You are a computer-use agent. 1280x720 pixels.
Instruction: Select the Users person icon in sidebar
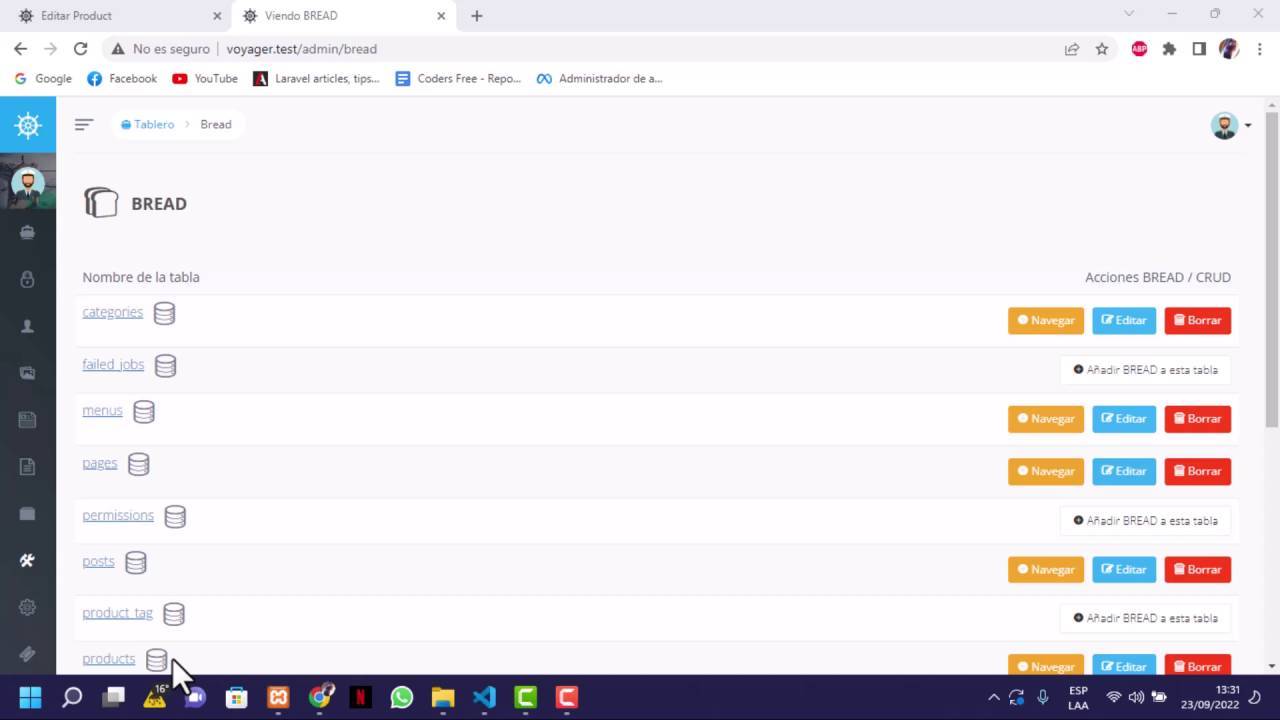[27, 326]
